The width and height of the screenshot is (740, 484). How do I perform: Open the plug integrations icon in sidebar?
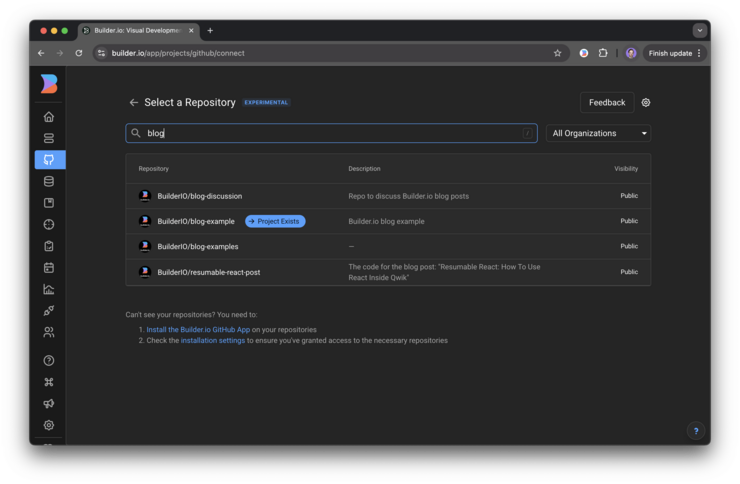click(49, 310)
